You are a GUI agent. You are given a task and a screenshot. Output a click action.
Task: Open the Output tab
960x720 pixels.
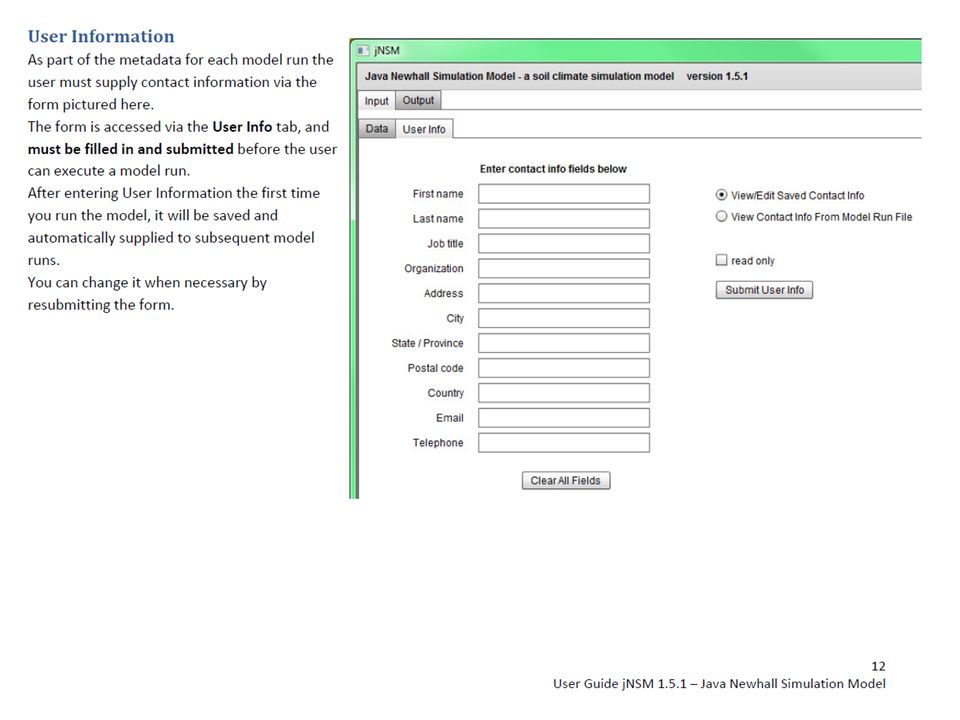(x=418, y=100)
